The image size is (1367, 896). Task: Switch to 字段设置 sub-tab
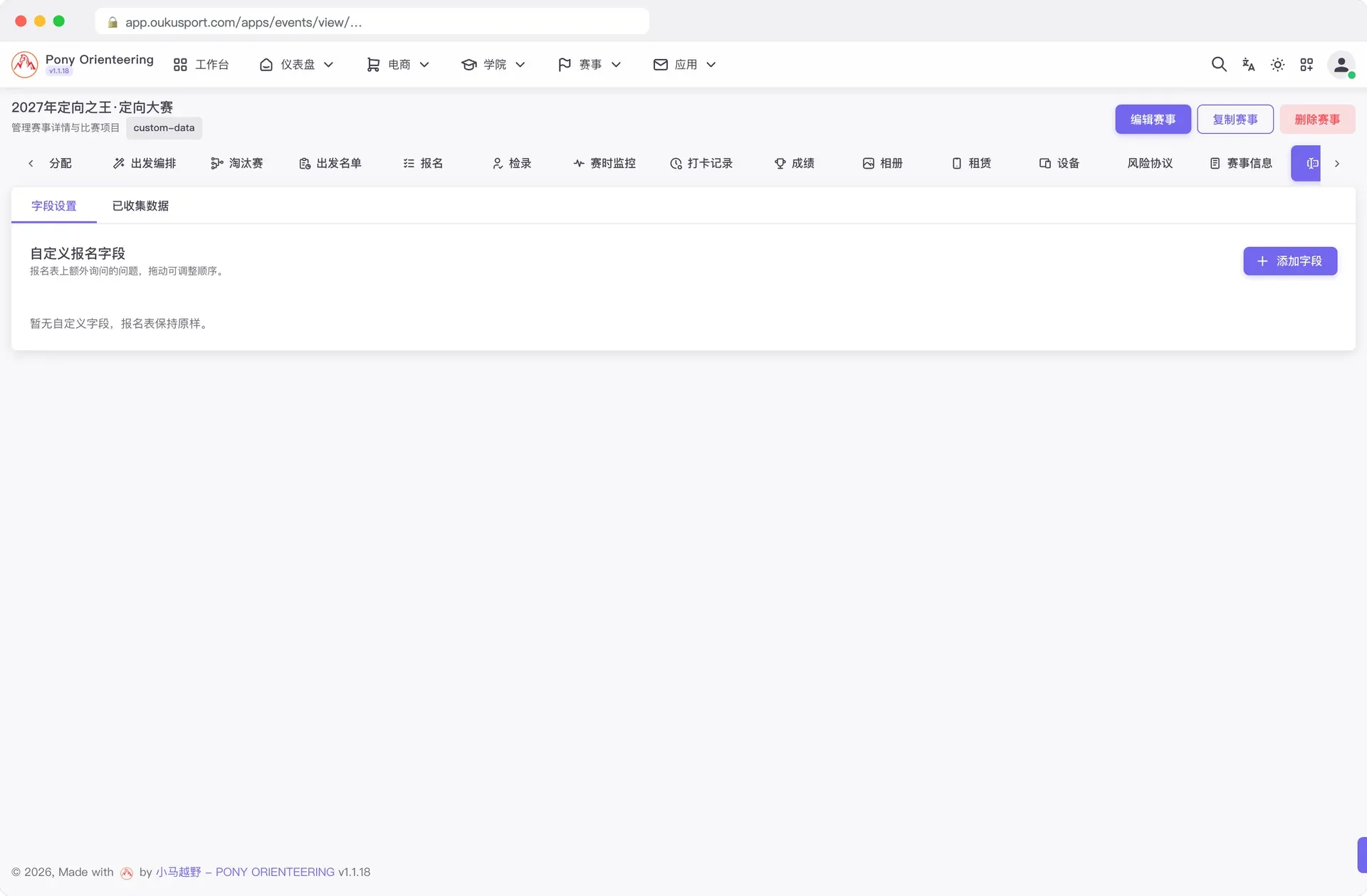tap(54, 206)
